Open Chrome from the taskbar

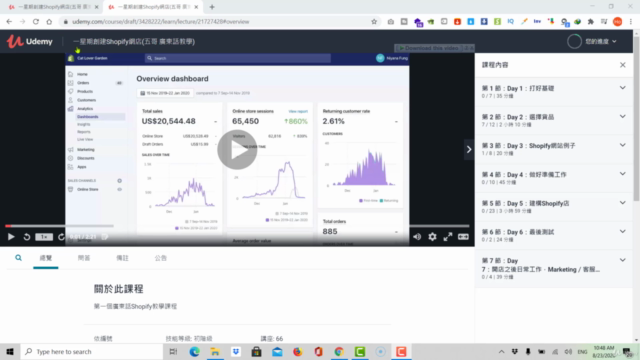[339, 351]
